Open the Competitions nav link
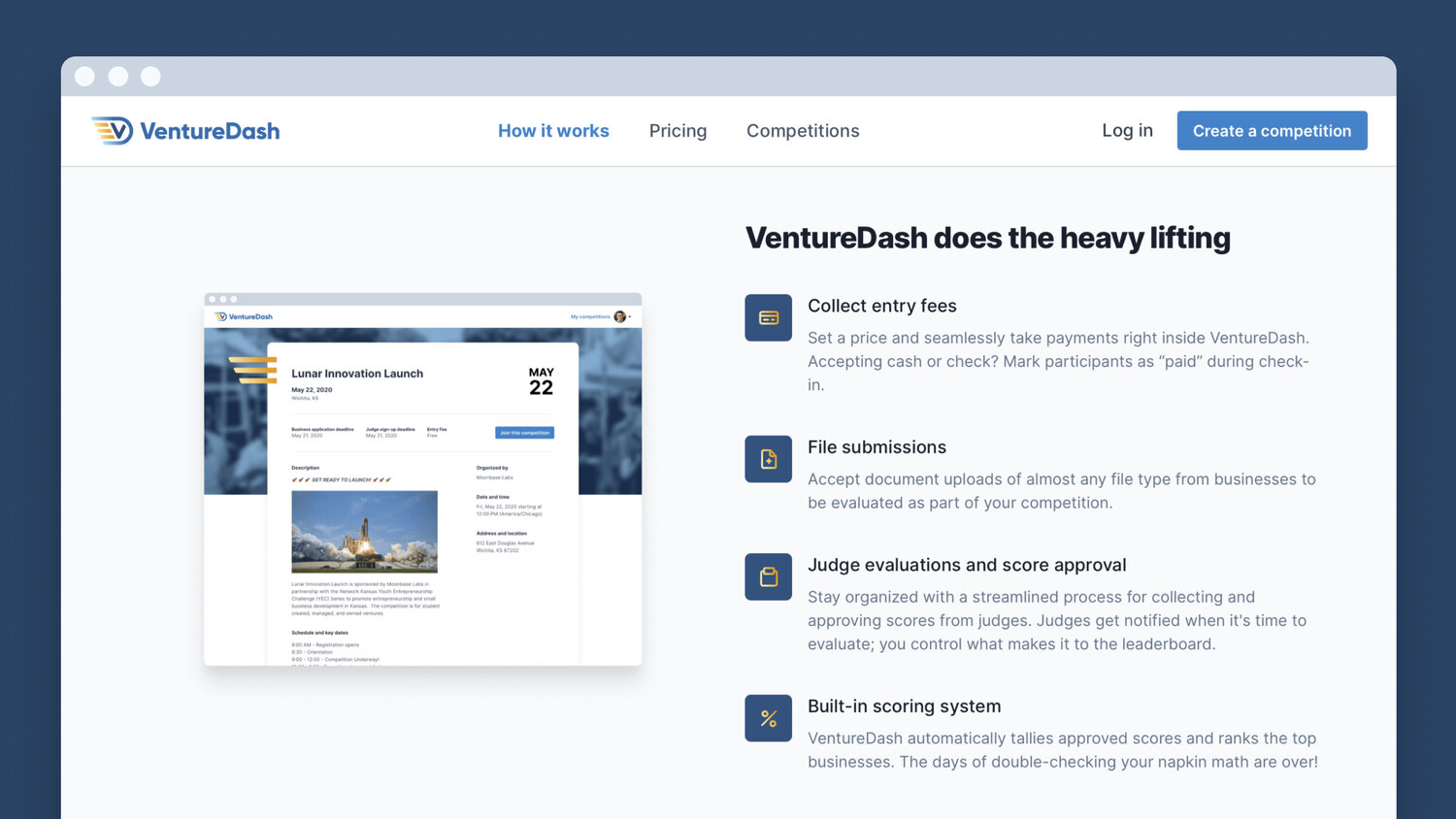This screenshot has height=819, width=1456. [803, 131]
